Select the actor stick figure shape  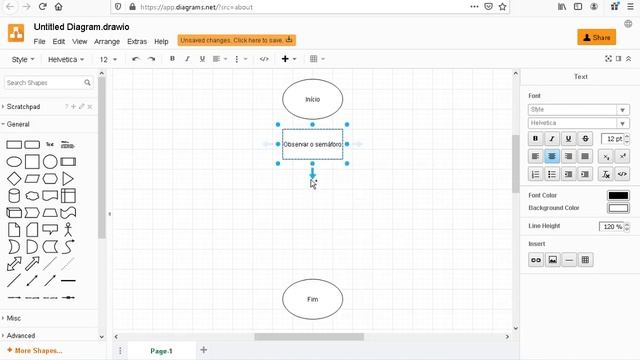pos(68,229)
